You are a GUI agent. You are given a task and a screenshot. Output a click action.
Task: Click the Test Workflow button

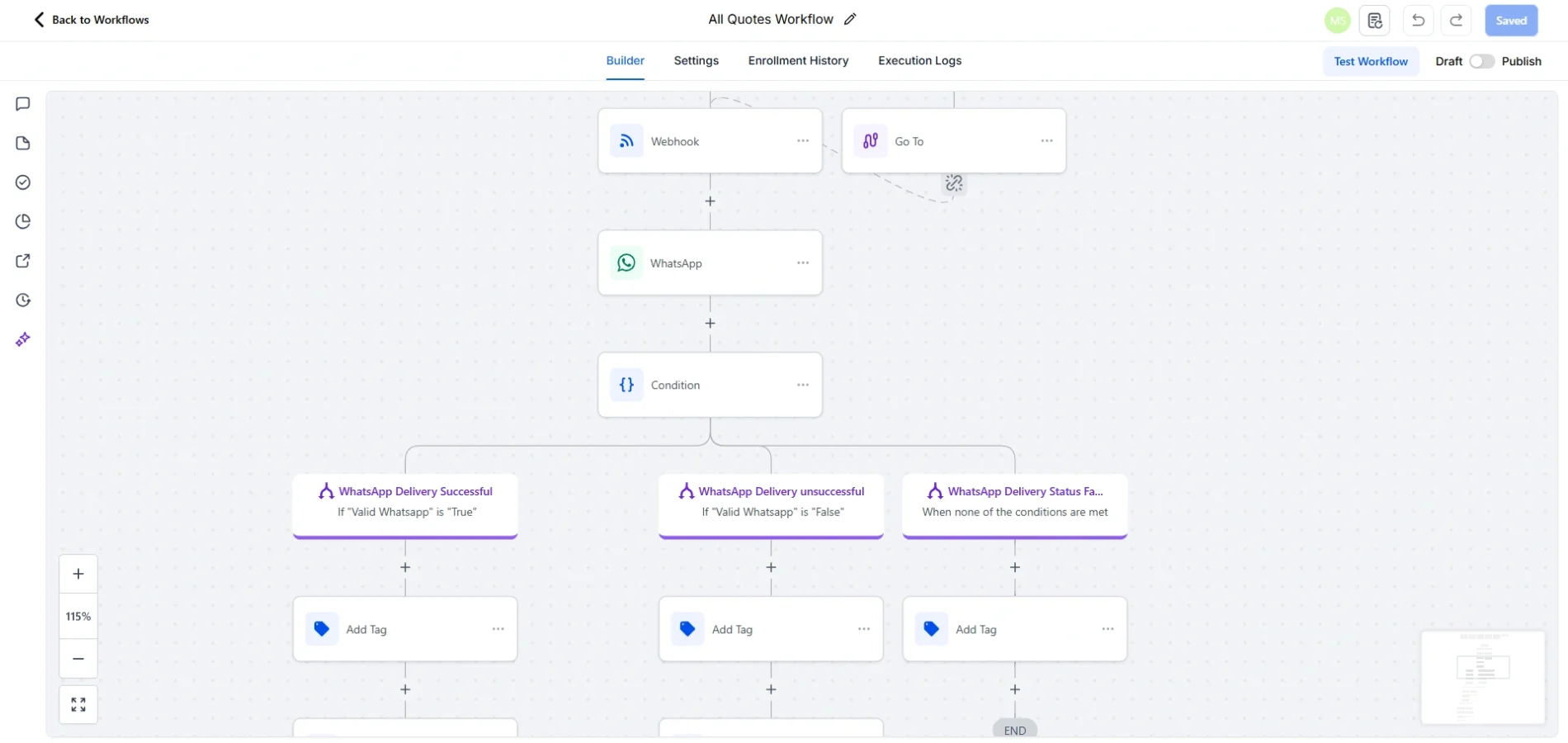pos(1371,61)
